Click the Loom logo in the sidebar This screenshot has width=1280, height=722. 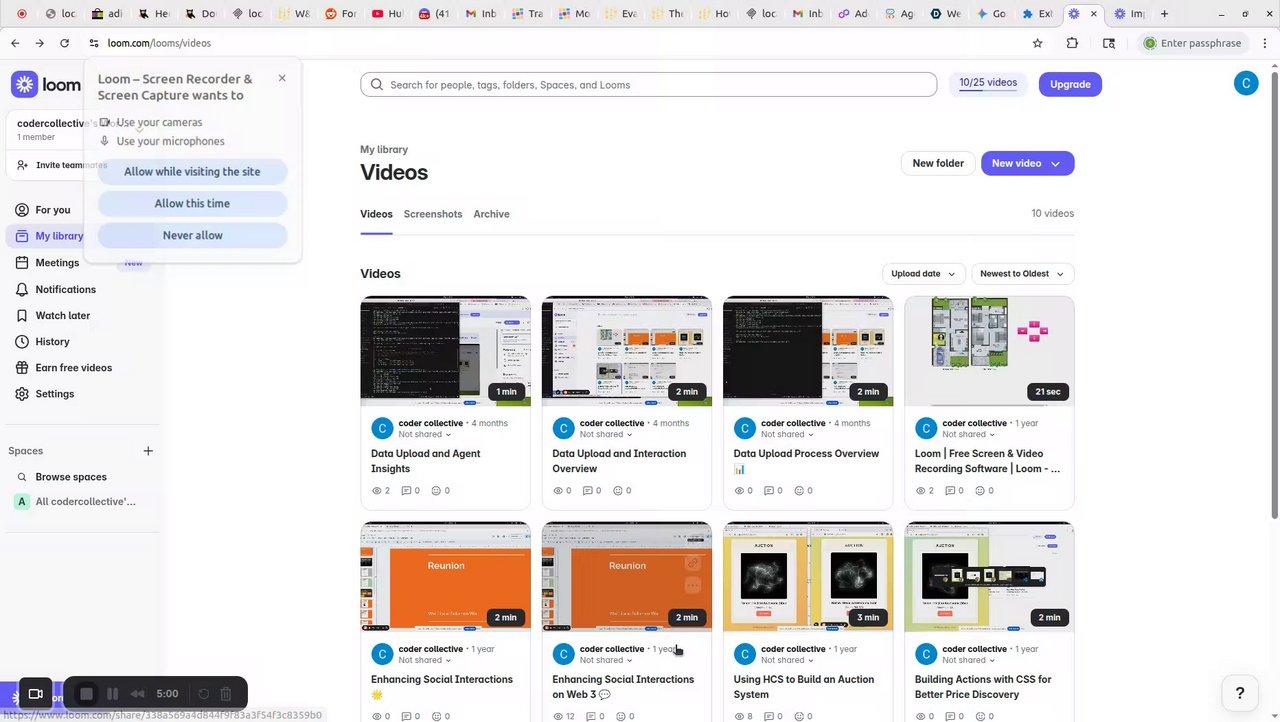click(46, 85)
